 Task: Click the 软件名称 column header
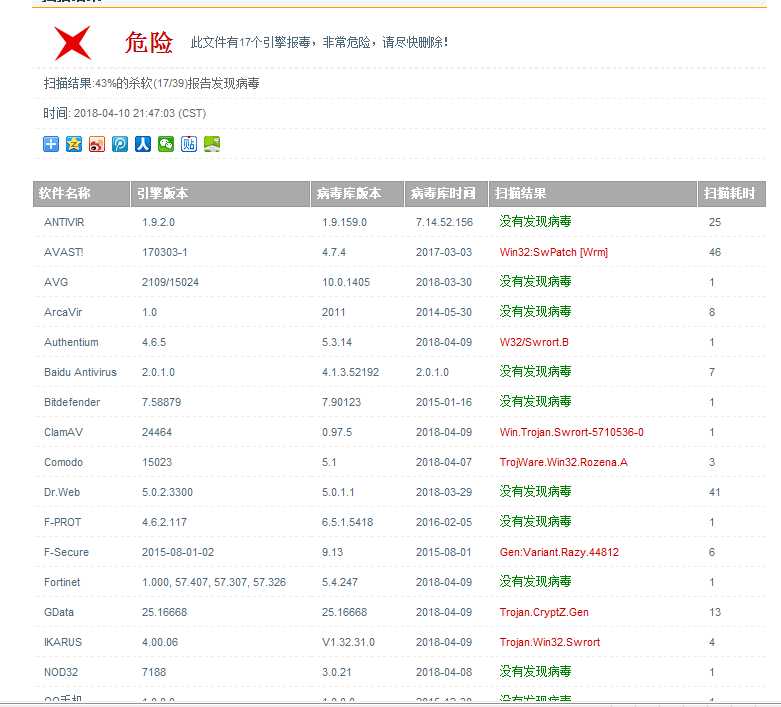81,193
